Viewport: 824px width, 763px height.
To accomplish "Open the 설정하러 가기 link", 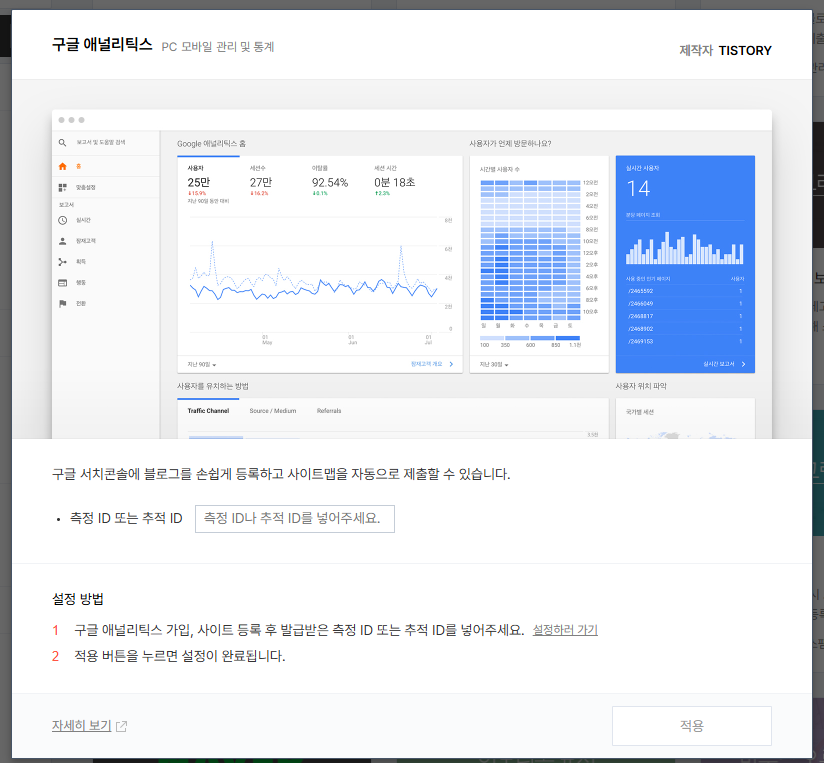I will (x=565, y=630).
